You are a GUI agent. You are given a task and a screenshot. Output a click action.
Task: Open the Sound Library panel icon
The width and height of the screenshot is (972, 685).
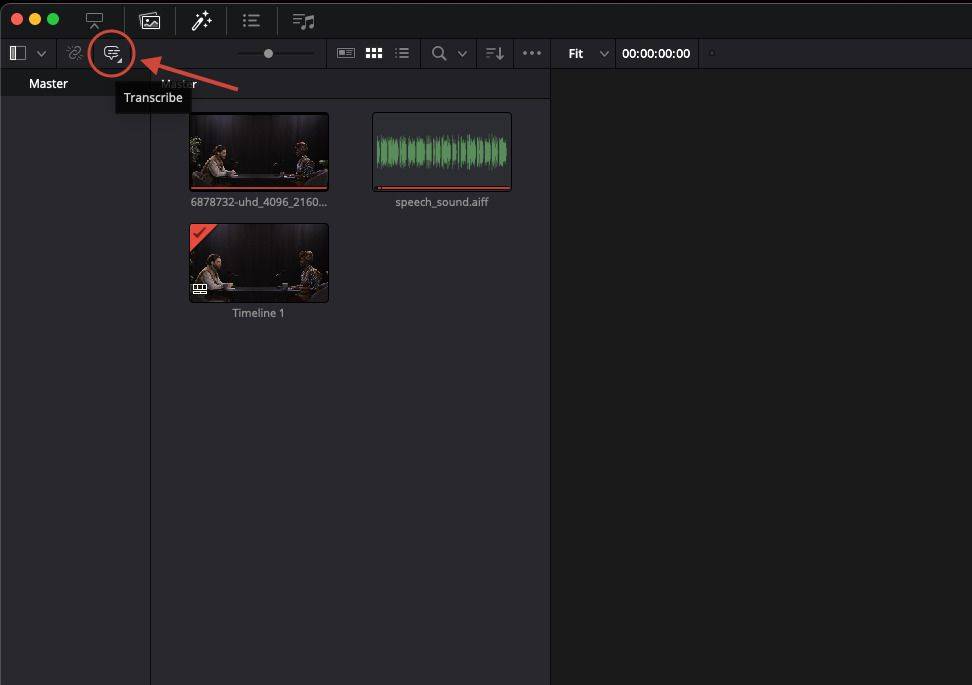point(303,20)
